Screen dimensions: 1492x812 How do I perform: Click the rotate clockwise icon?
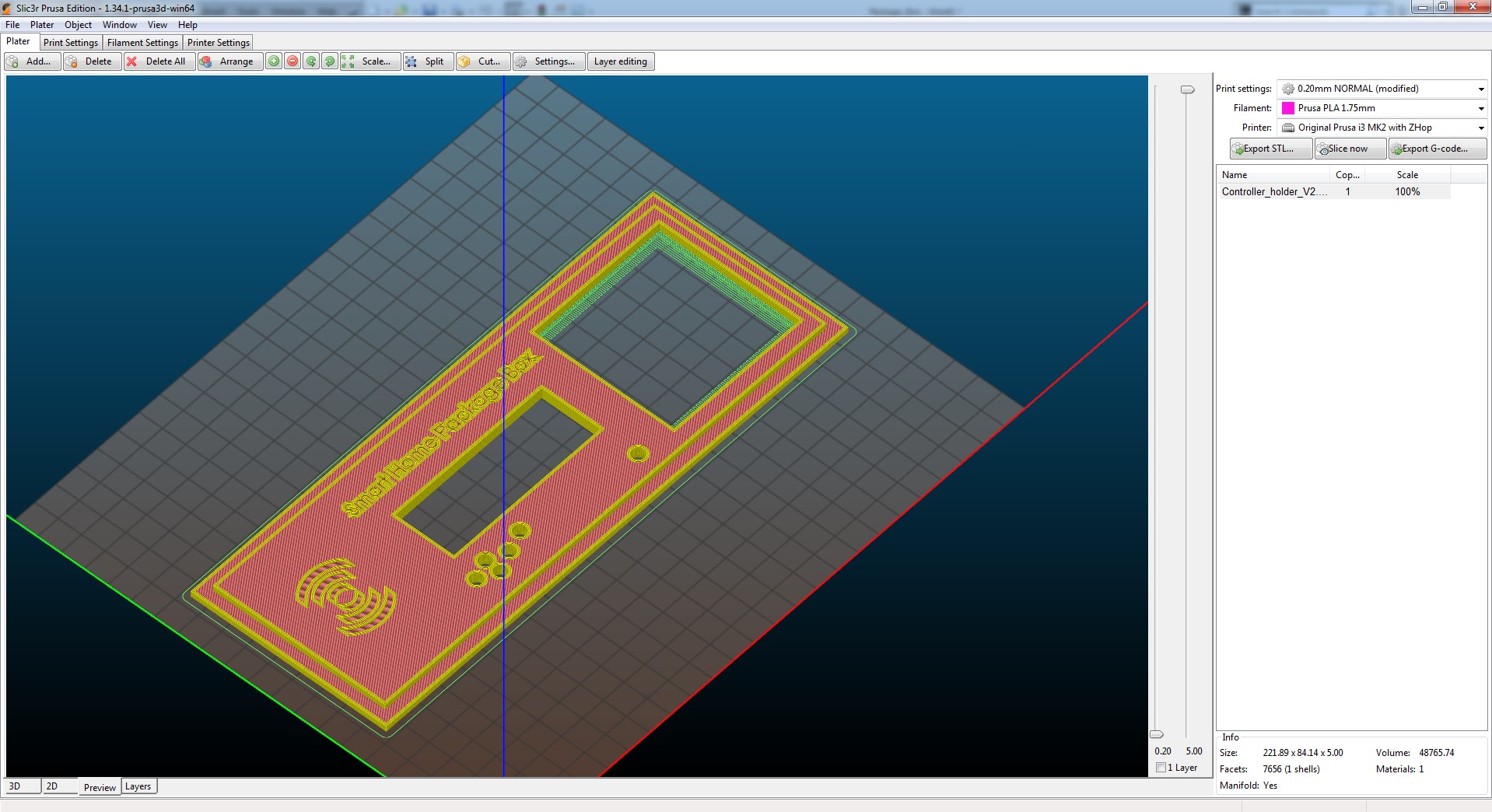(x=330, y=61)
